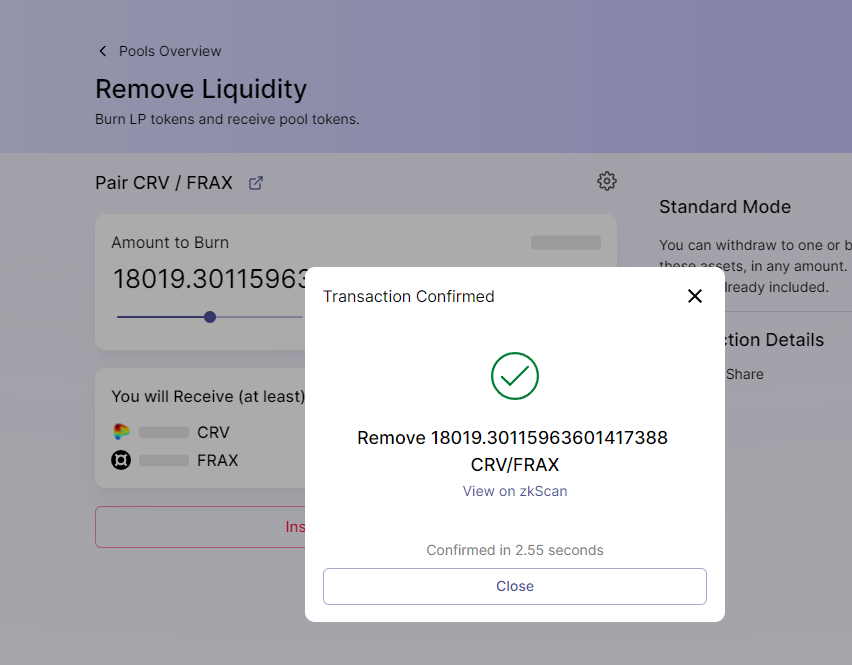Click the green checkmark confirmation icon
The width and height of the screenshot is (852, 665).
tap(515, 376)
